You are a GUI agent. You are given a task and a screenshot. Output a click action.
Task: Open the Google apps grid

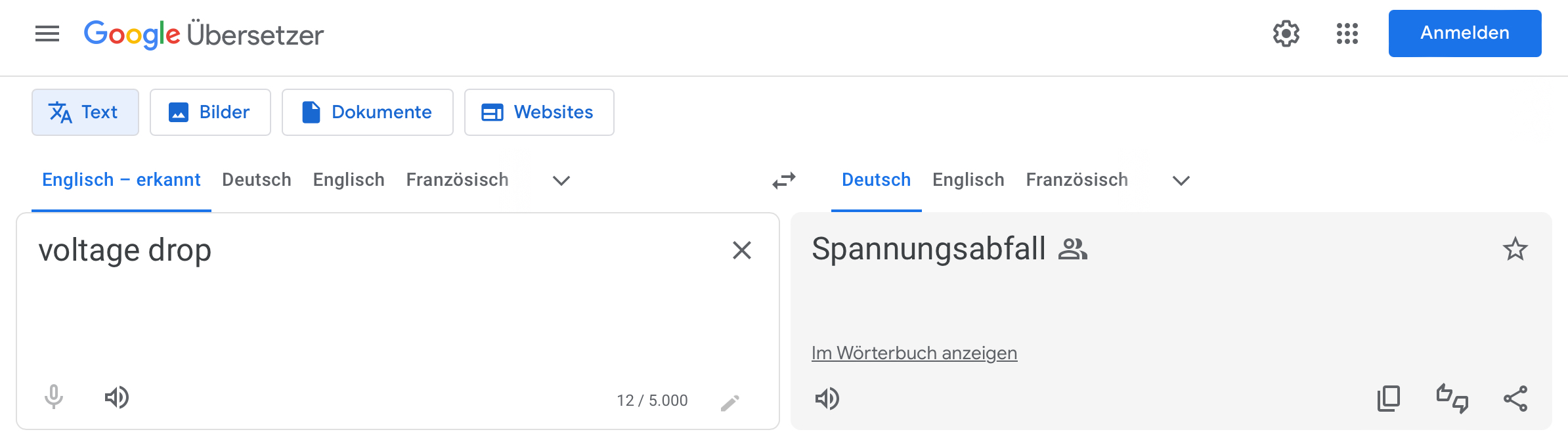point(1347,33)
